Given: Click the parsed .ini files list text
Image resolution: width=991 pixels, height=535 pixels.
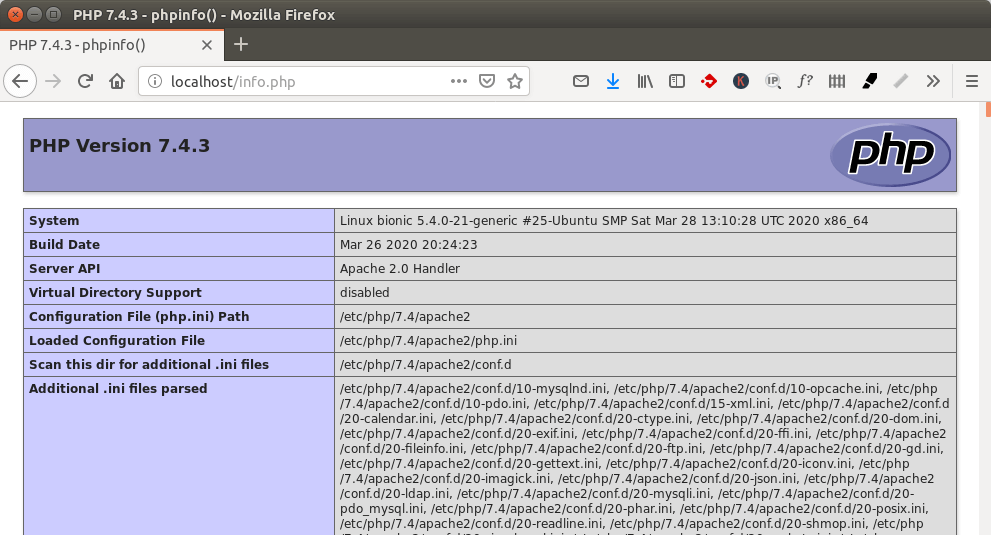Looking at the screenshot, I should 644,456.
